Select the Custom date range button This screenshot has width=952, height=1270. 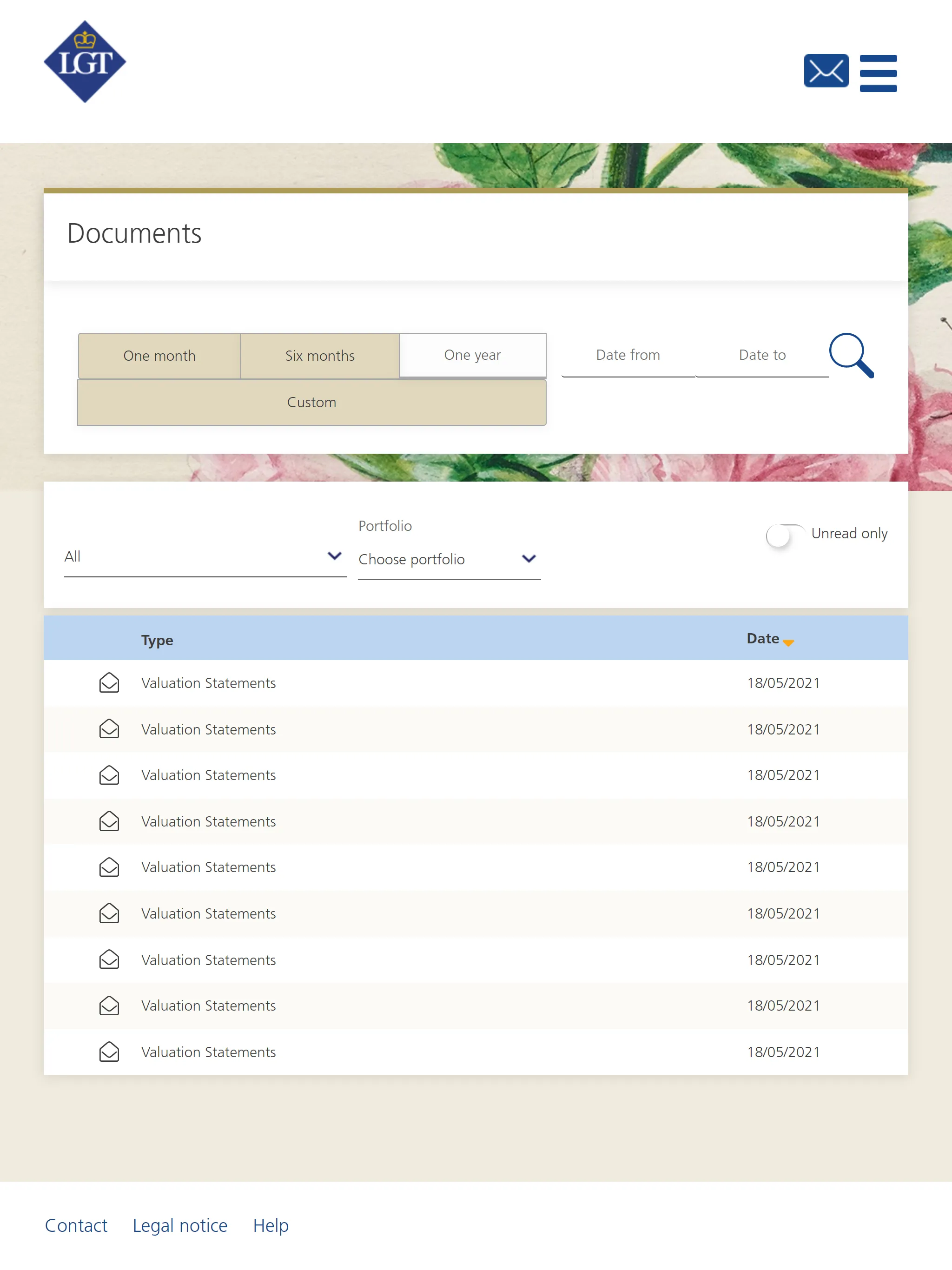click(312, 402)
